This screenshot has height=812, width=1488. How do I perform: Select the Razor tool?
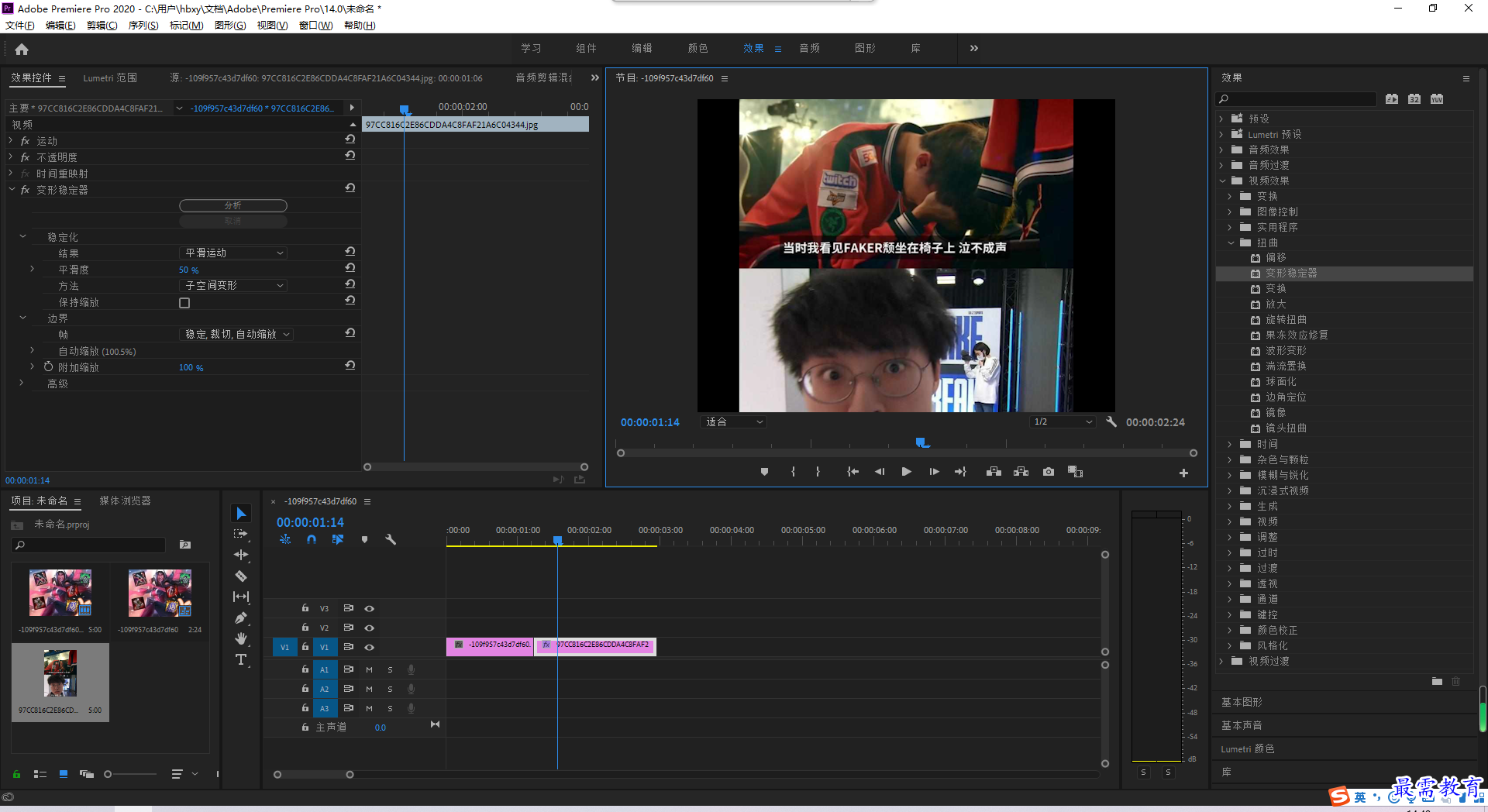(241, 576)
